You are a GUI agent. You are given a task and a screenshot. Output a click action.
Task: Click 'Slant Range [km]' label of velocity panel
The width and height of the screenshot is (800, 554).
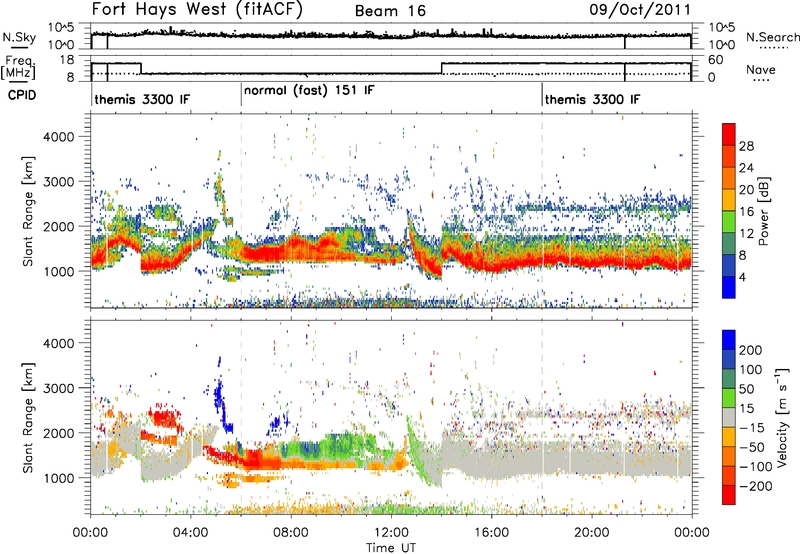click(28, 417)
